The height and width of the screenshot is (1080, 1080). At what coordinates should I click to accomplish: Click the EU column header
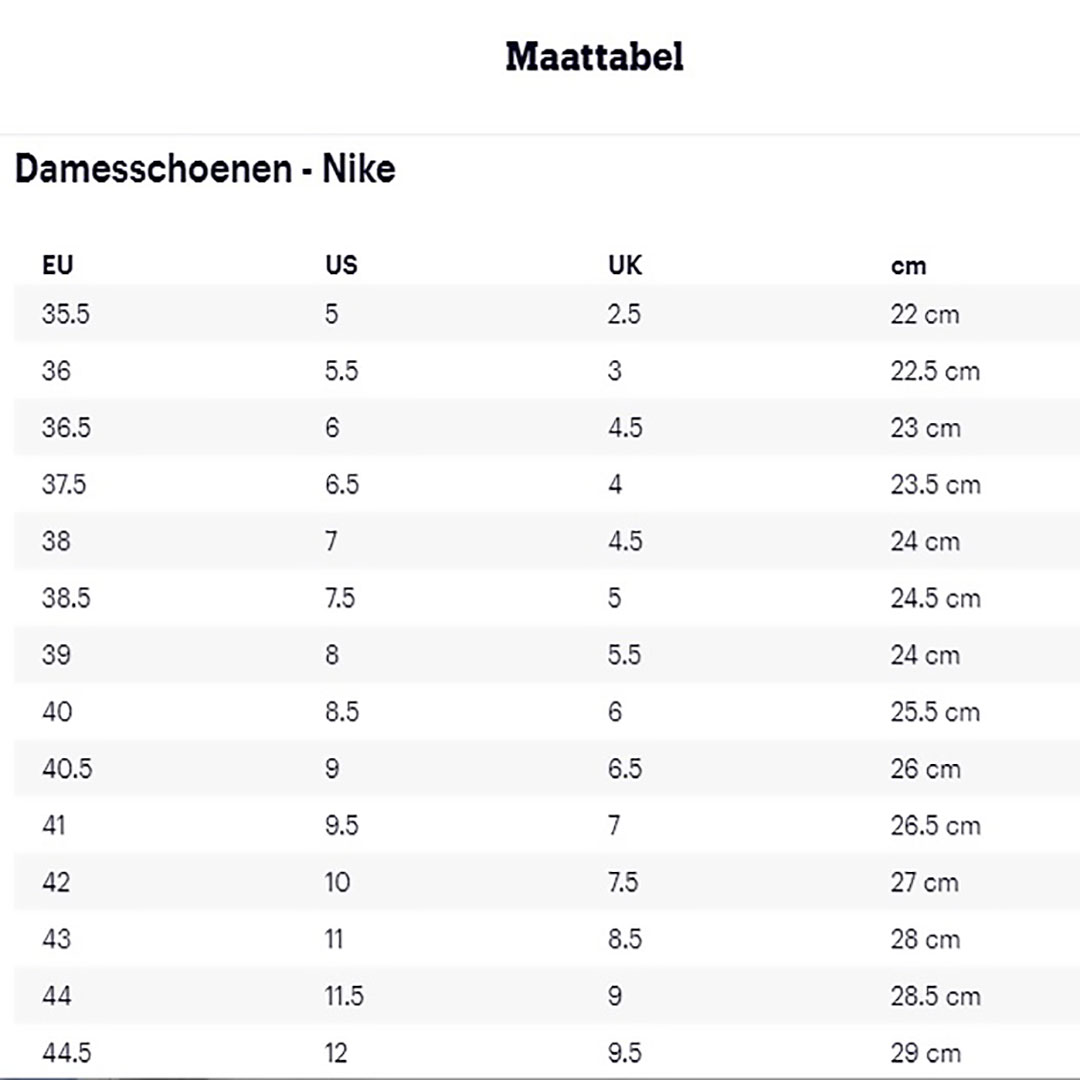coord(58,265)
